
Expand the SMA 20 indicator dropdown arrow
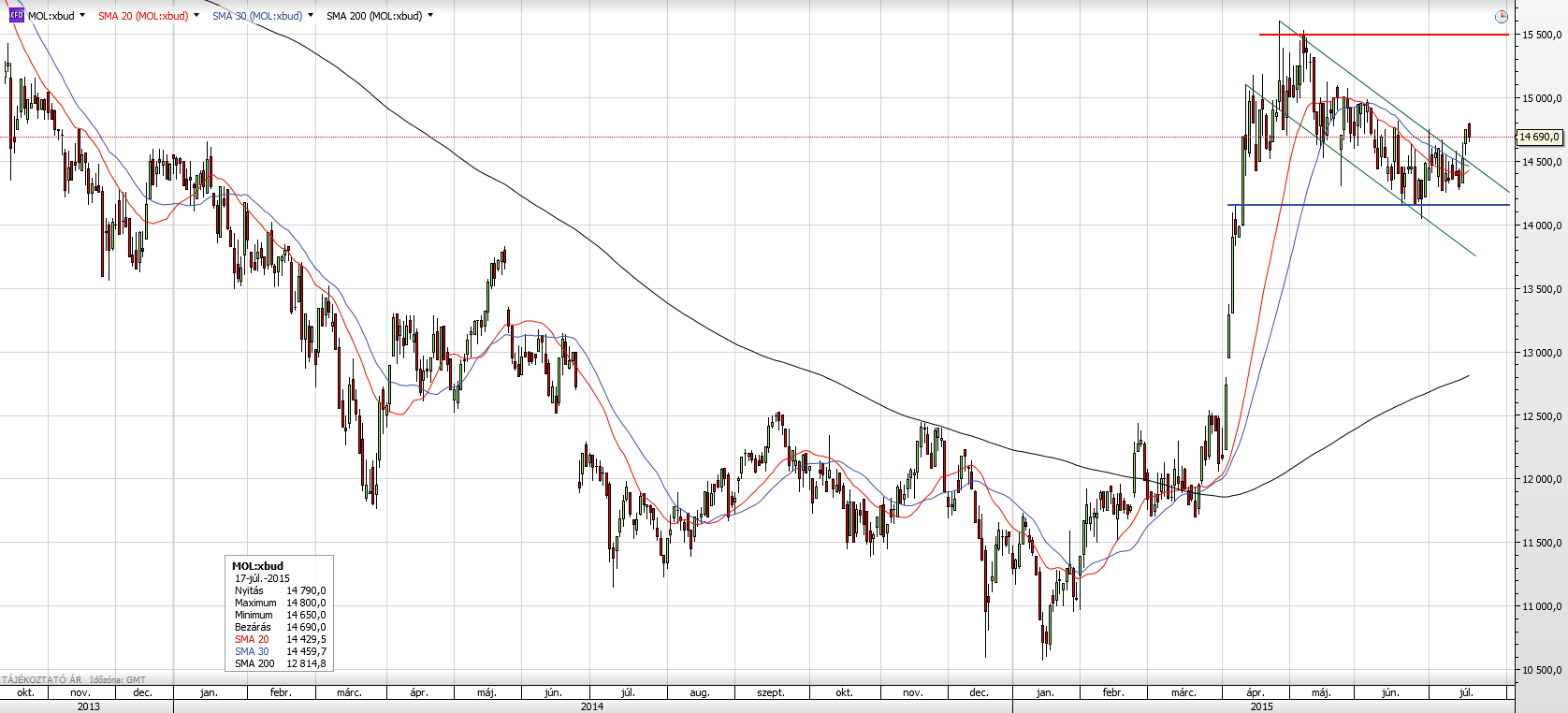(196, 15)
